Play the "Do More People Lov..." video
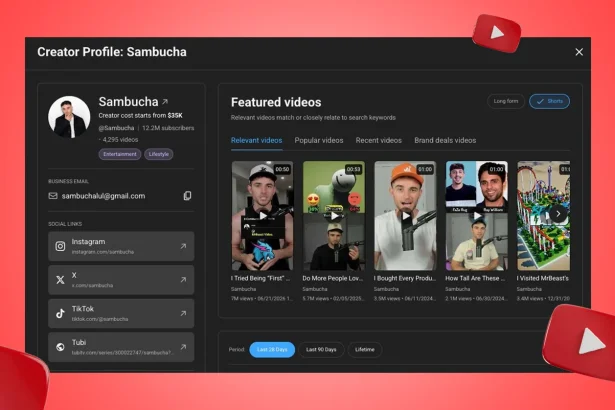This screenshot has width=615, height=410. 334,215
